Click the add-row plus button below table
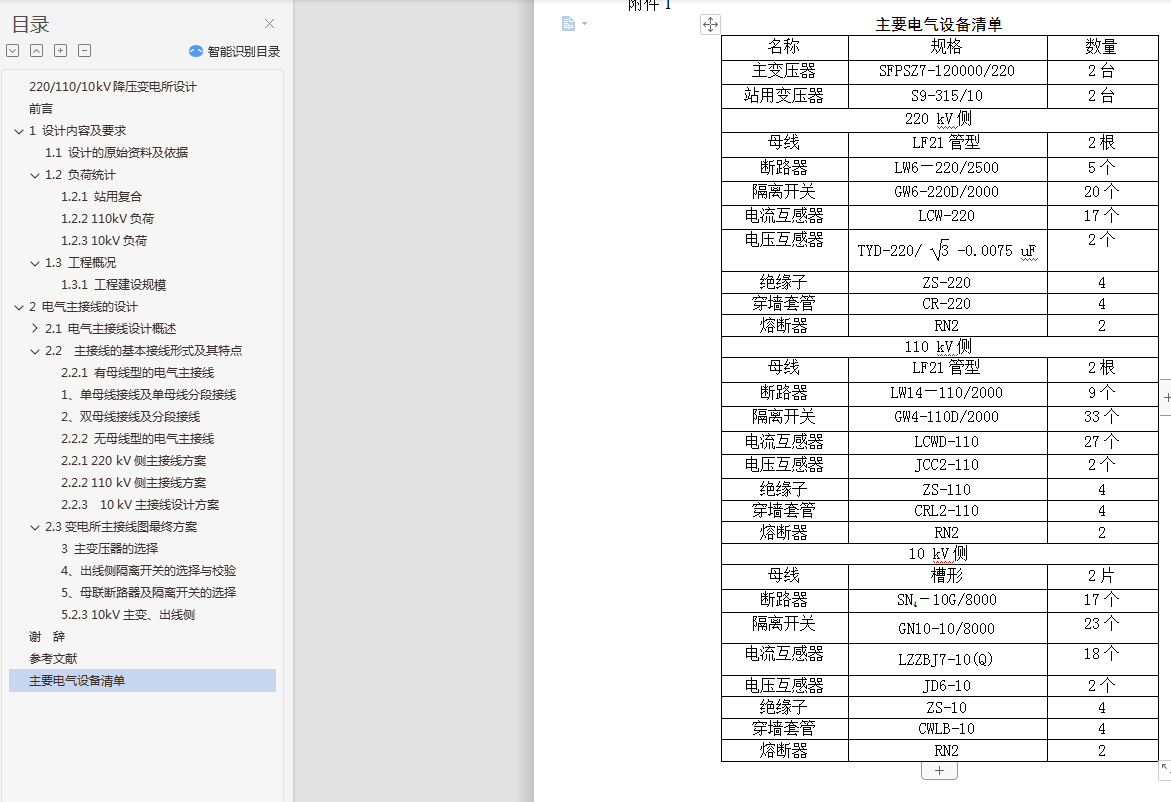The image size is (1171, 802). (x=939, y=771)
